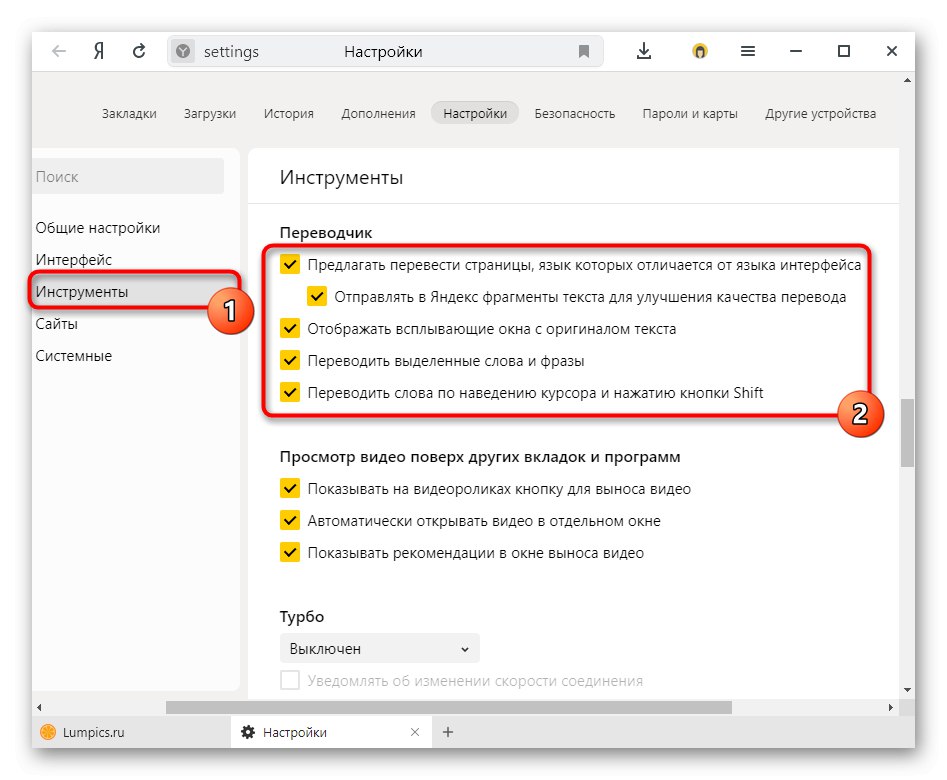Click the profile avatar icon
Viewport: 947px width, 780px height.
(699, 51)
